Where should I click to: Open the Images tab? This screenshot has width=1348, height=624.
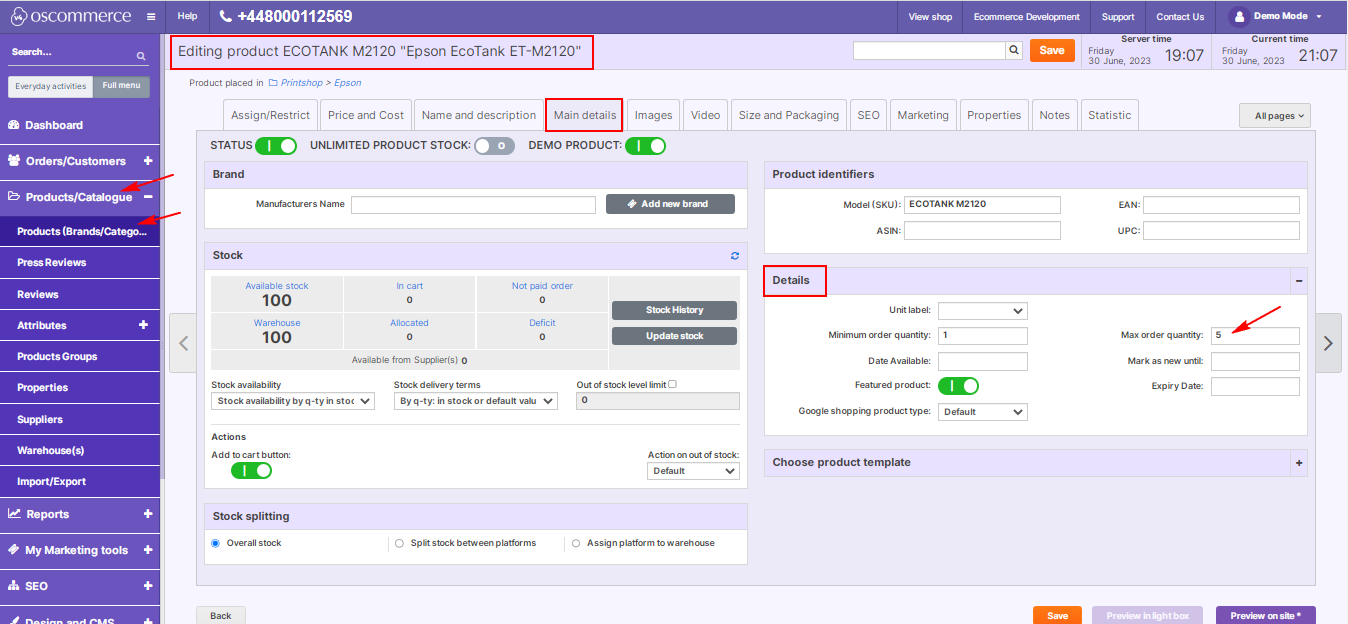coord(654,115)
